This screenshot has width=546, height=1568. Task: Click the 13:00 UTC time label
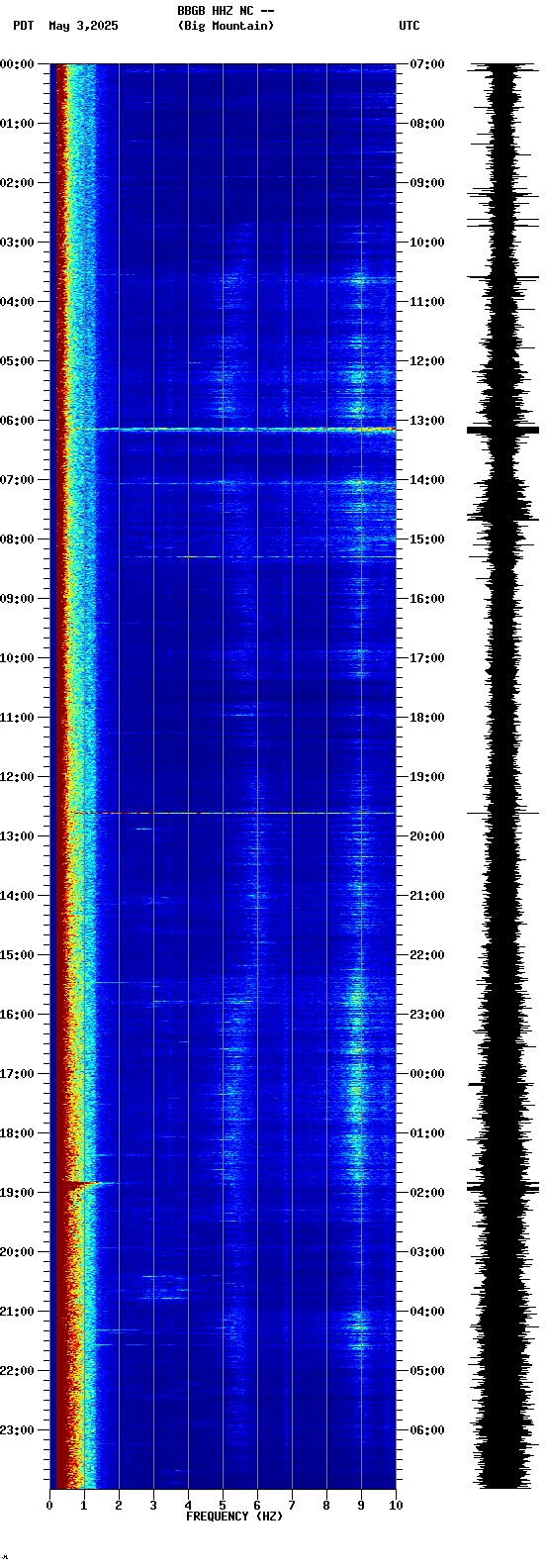[426, 421]
